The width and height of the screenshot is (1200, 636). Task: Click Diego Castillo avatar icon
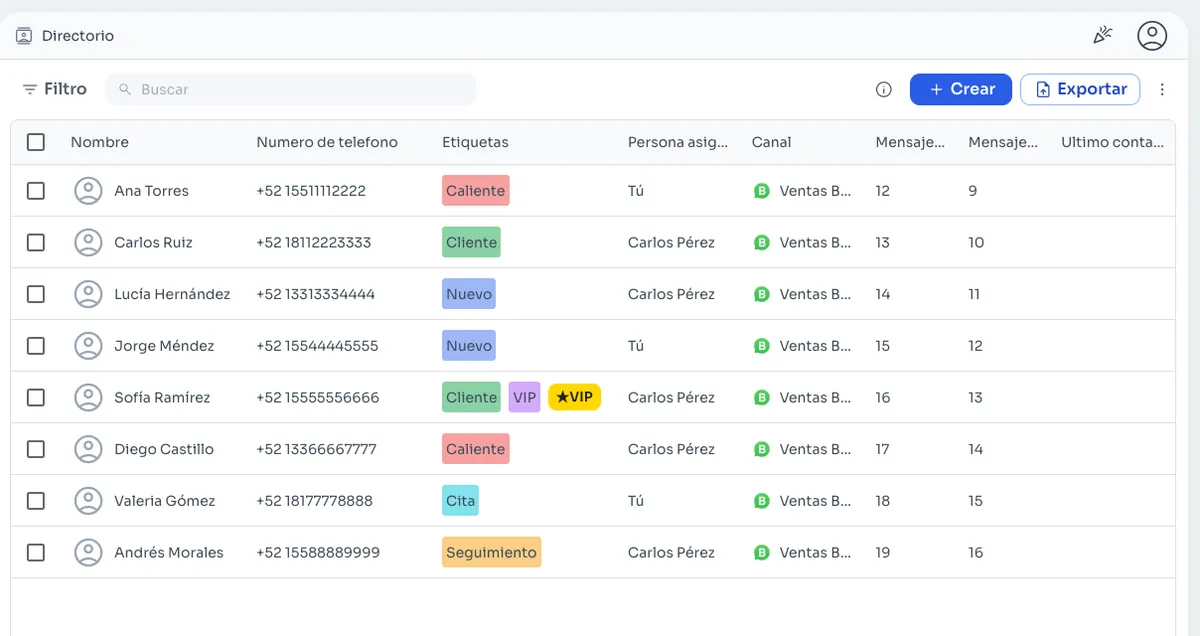pyautogui.click(x=89, y=449)
